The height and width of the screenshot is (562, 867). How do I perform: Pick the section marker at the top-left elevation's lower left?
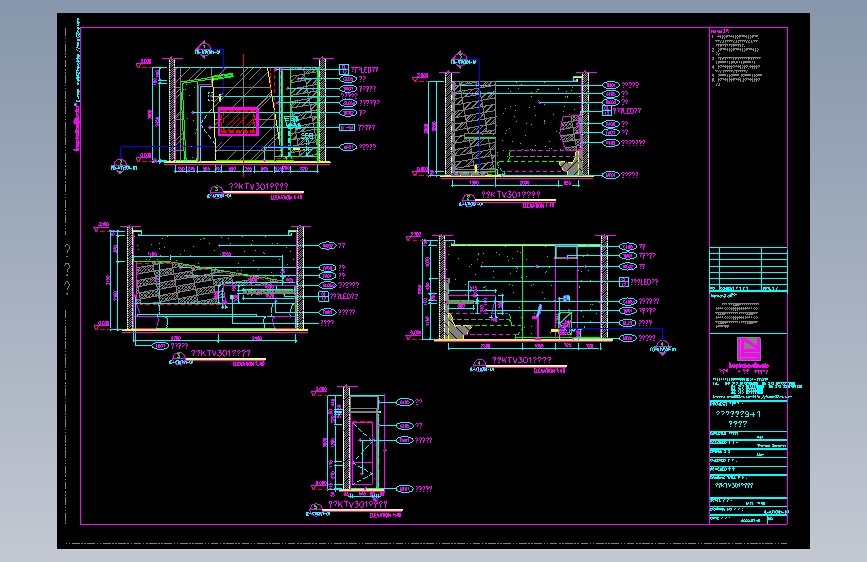pos(120,166)
